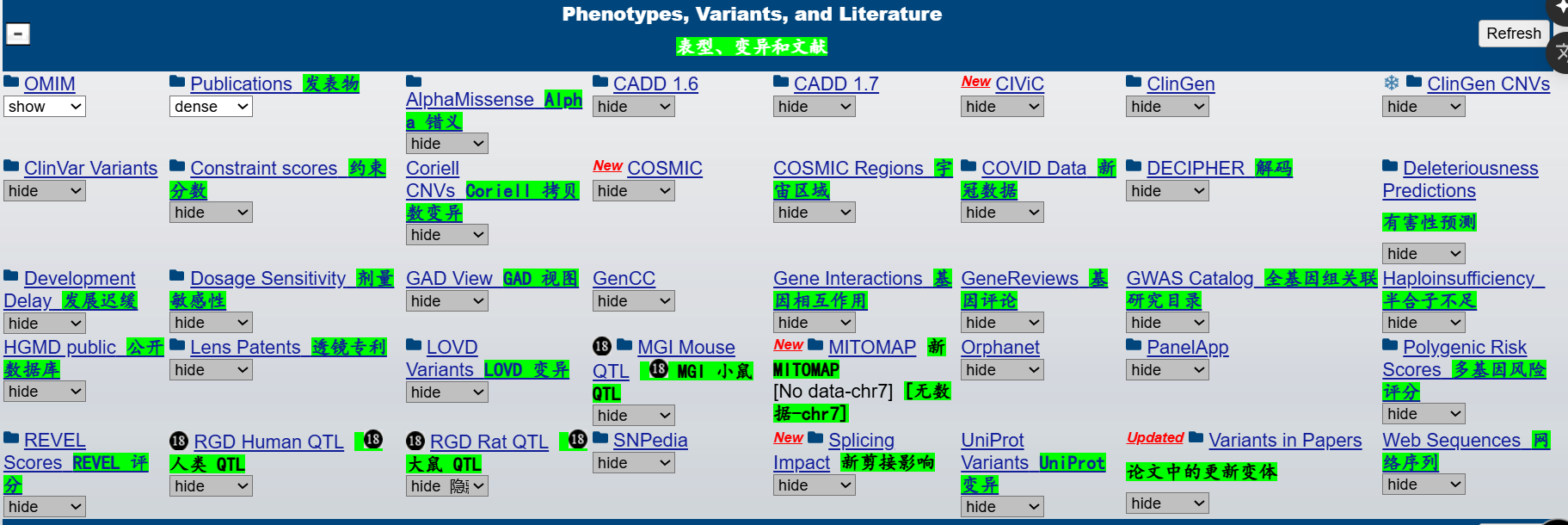The height and width of the screenshot is (525, 1568).
Task: Click the folder icon beside OMIM
Action: click(x=11, y=82)
